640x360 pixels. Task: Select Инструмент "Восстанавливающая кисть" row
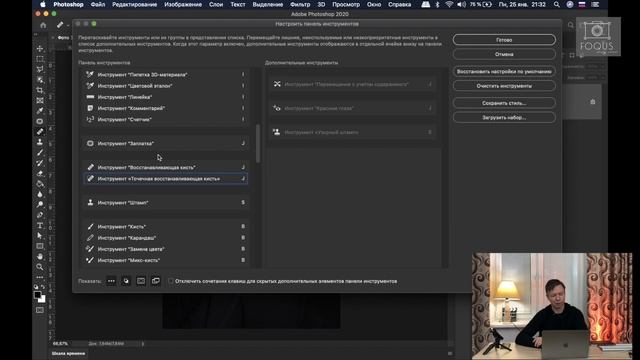click(165, 167)
